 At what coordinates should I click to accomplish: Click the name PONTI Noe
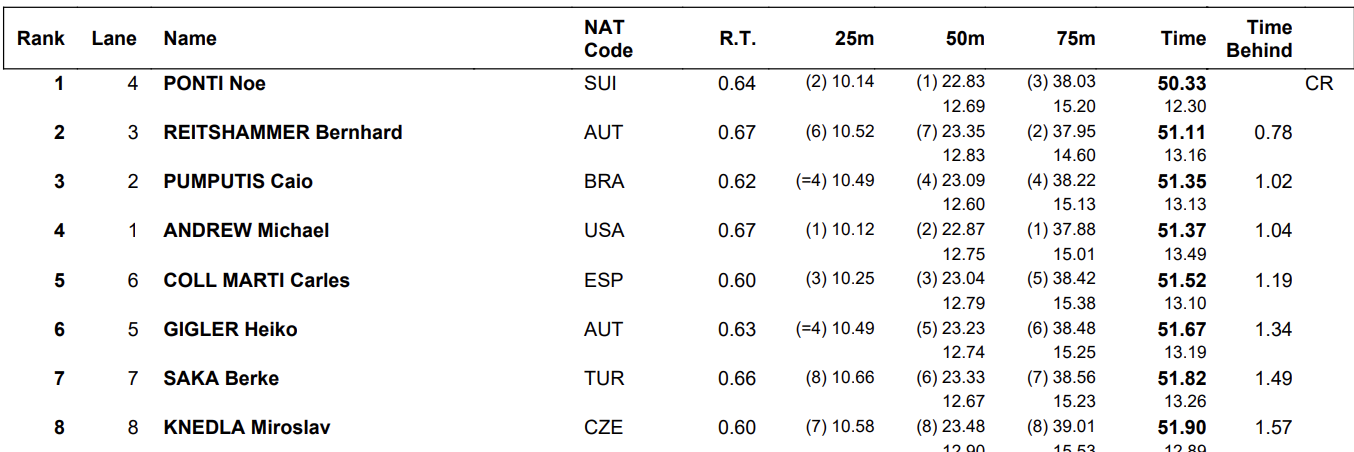coord(214,84)
